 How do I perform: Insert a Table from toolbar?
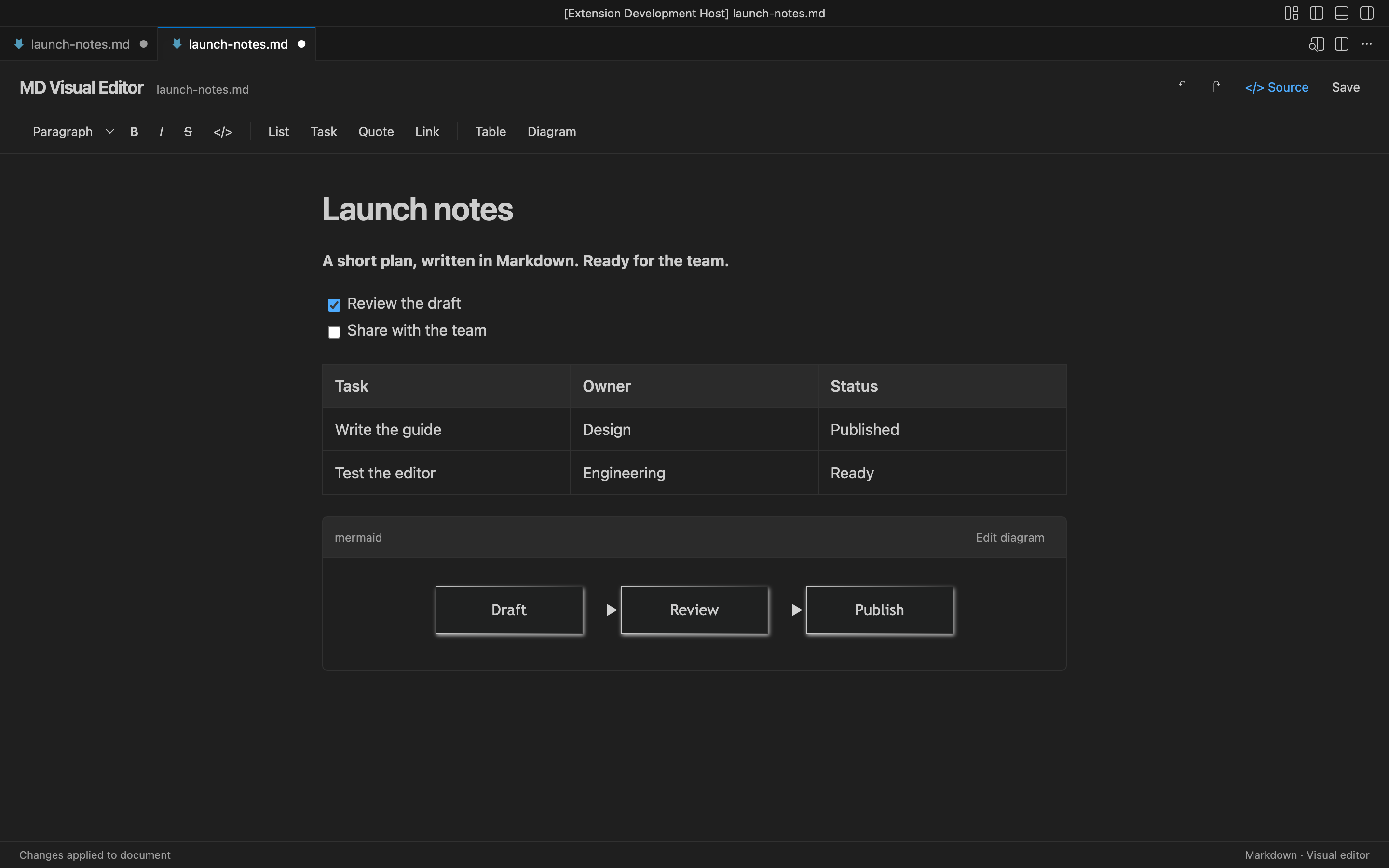click(x=490, y=132)
